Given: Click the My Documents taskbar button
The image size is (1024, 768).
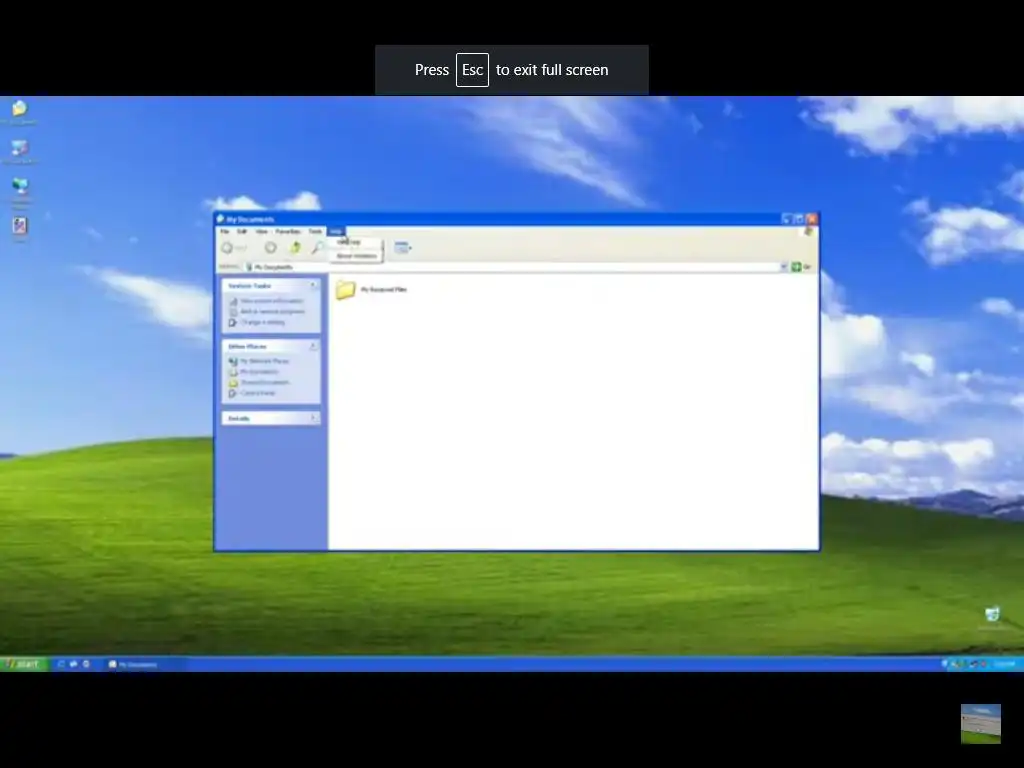Looking at the screenshot, I should [144, 664].
